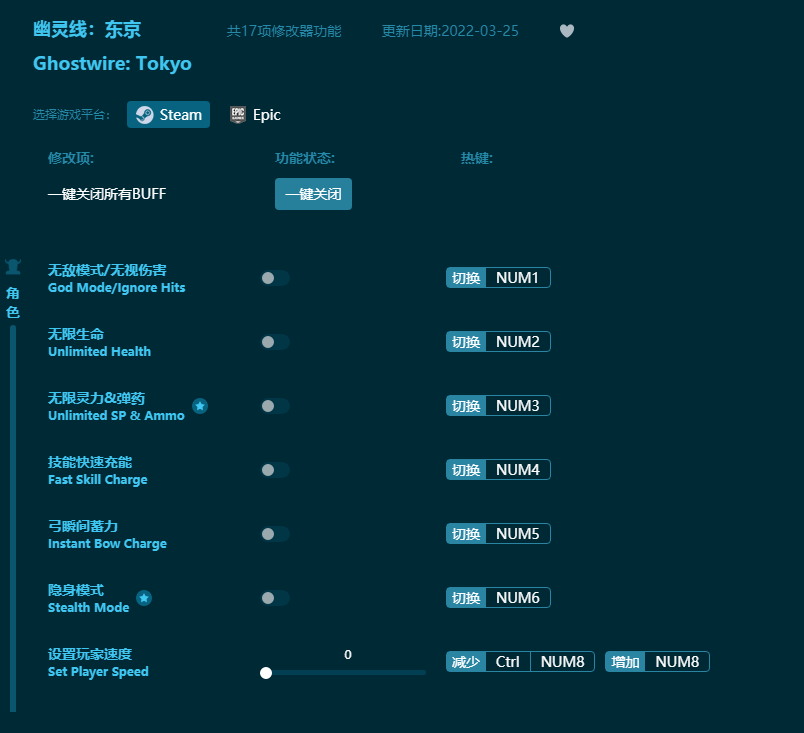Click the Fast Skill Charge label
The image size is (804, 733).
pyautogui.click(x=97, y=480)
